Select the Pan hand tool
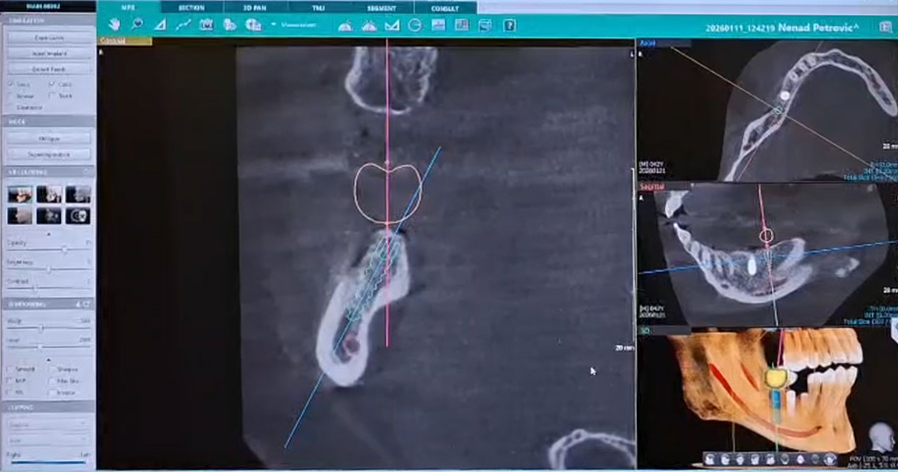Viewport: 898px width, 472px height. [115, 25]
